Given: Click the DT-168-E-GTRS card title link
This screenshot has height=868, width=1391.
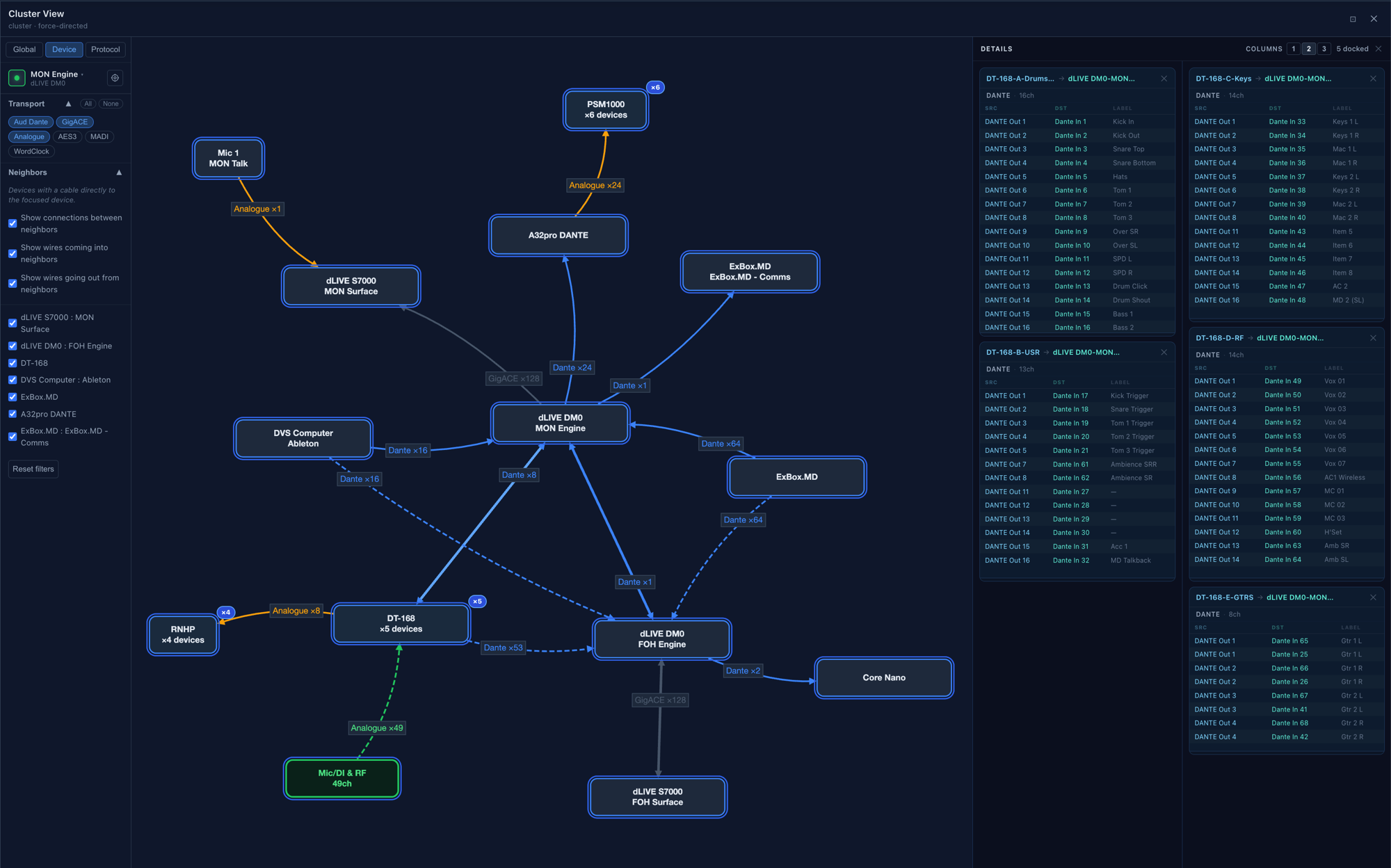Looking at the screenshot, I should pyautogui.click(x=1224, y=597).
